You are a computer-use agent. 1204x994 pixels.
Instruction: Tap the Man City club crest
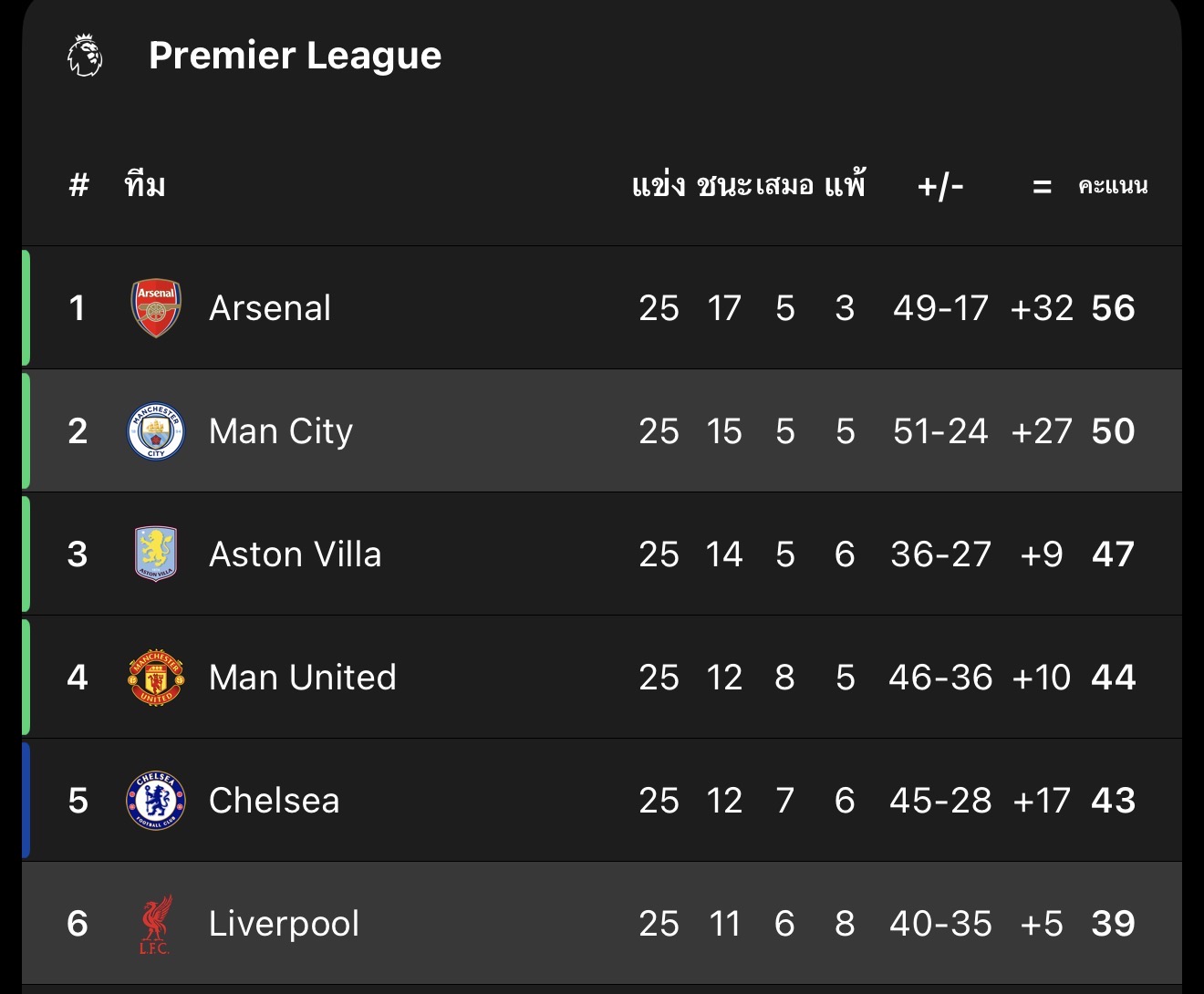tap(156, 431)
